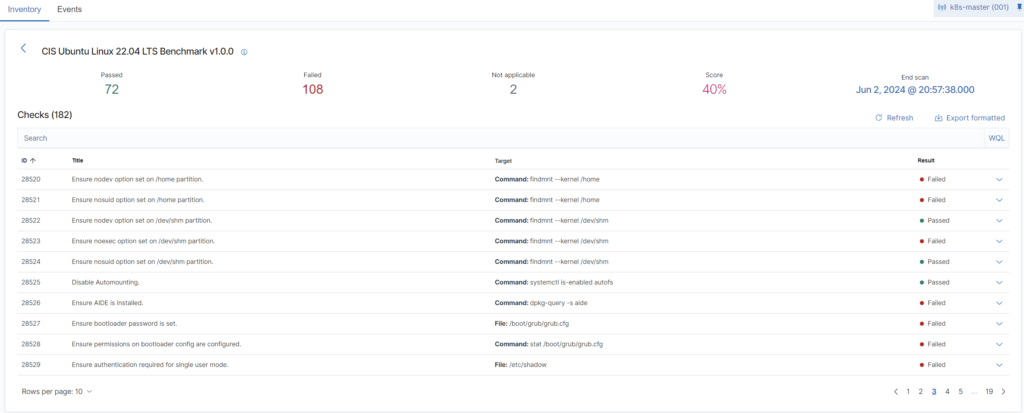
Task: Refresh the checks list
Action: [x=894, y=117]
